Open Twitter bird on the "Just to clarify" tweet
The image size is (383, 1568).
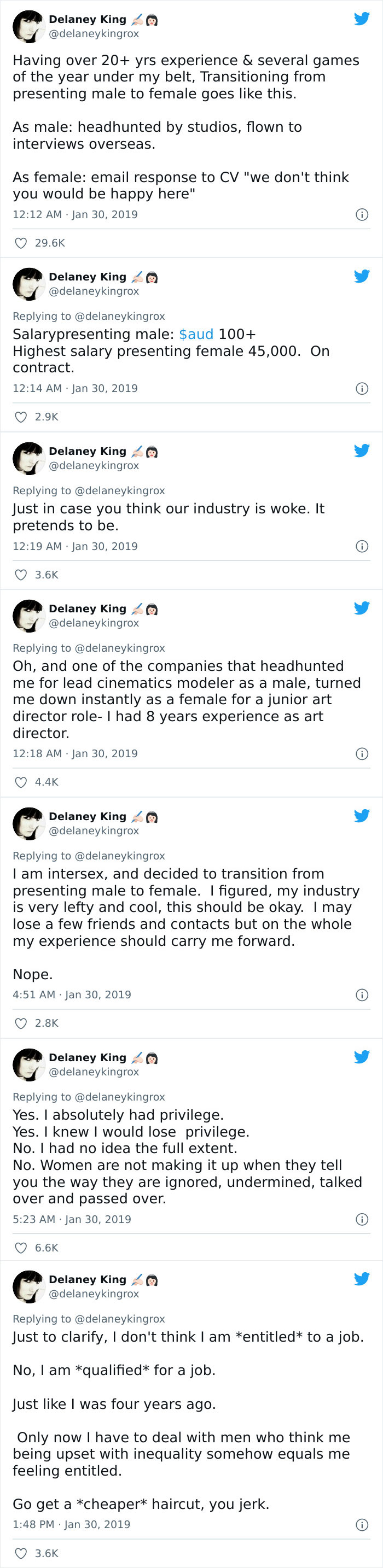click(362, 1279)
